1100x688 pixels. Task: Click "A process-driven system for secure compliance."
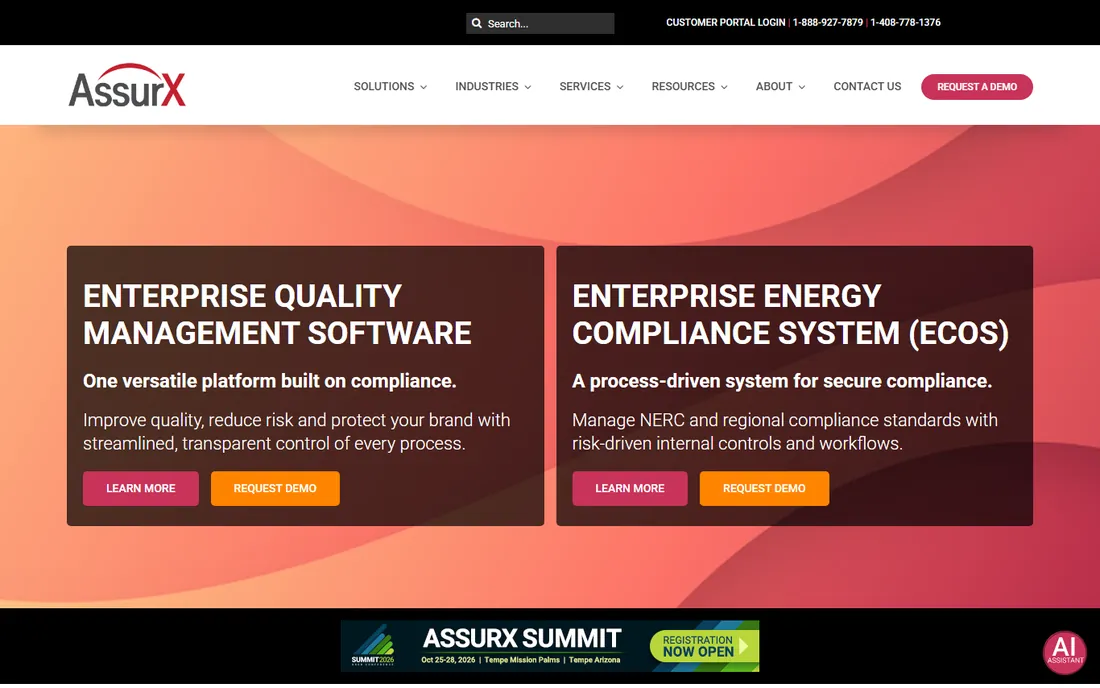point(782,381)
